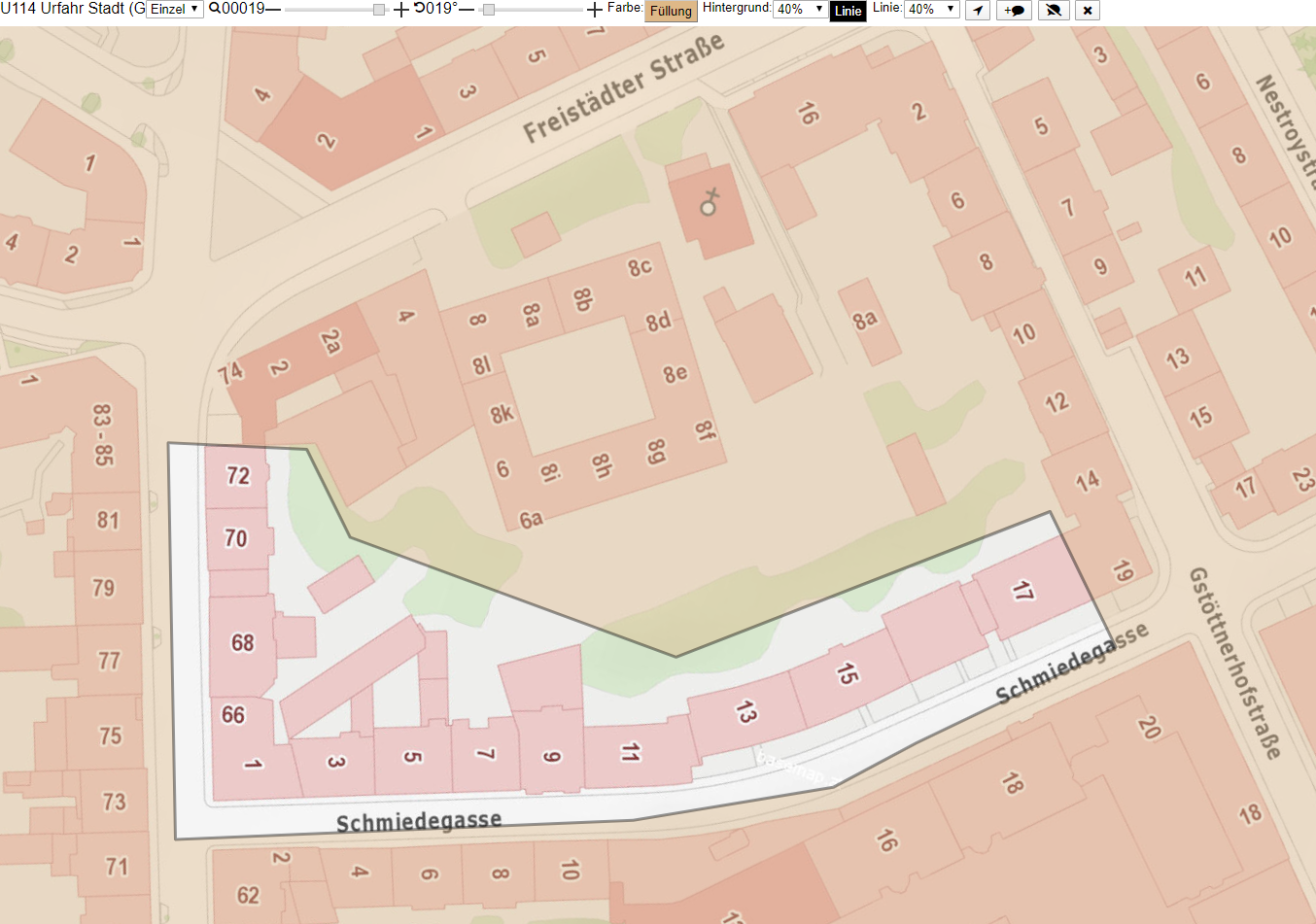Toggle visibility with the crossed-eye button

pos(1054,10)
